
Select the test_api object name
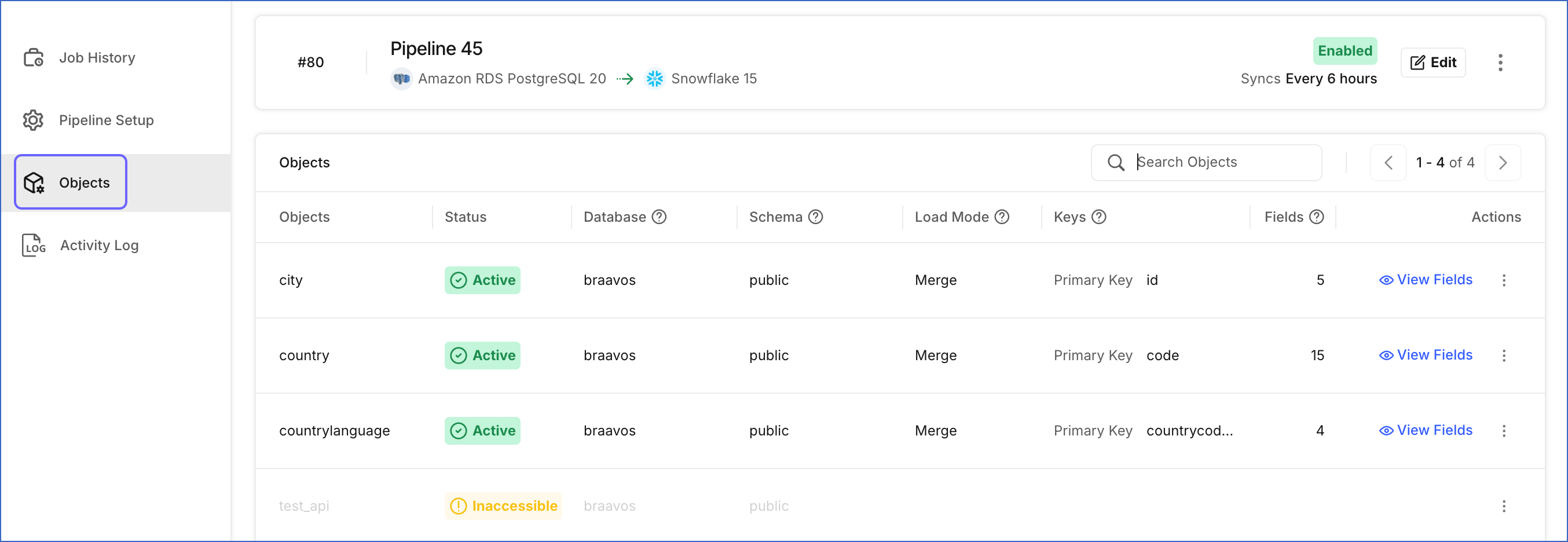[x=305, y=507]
